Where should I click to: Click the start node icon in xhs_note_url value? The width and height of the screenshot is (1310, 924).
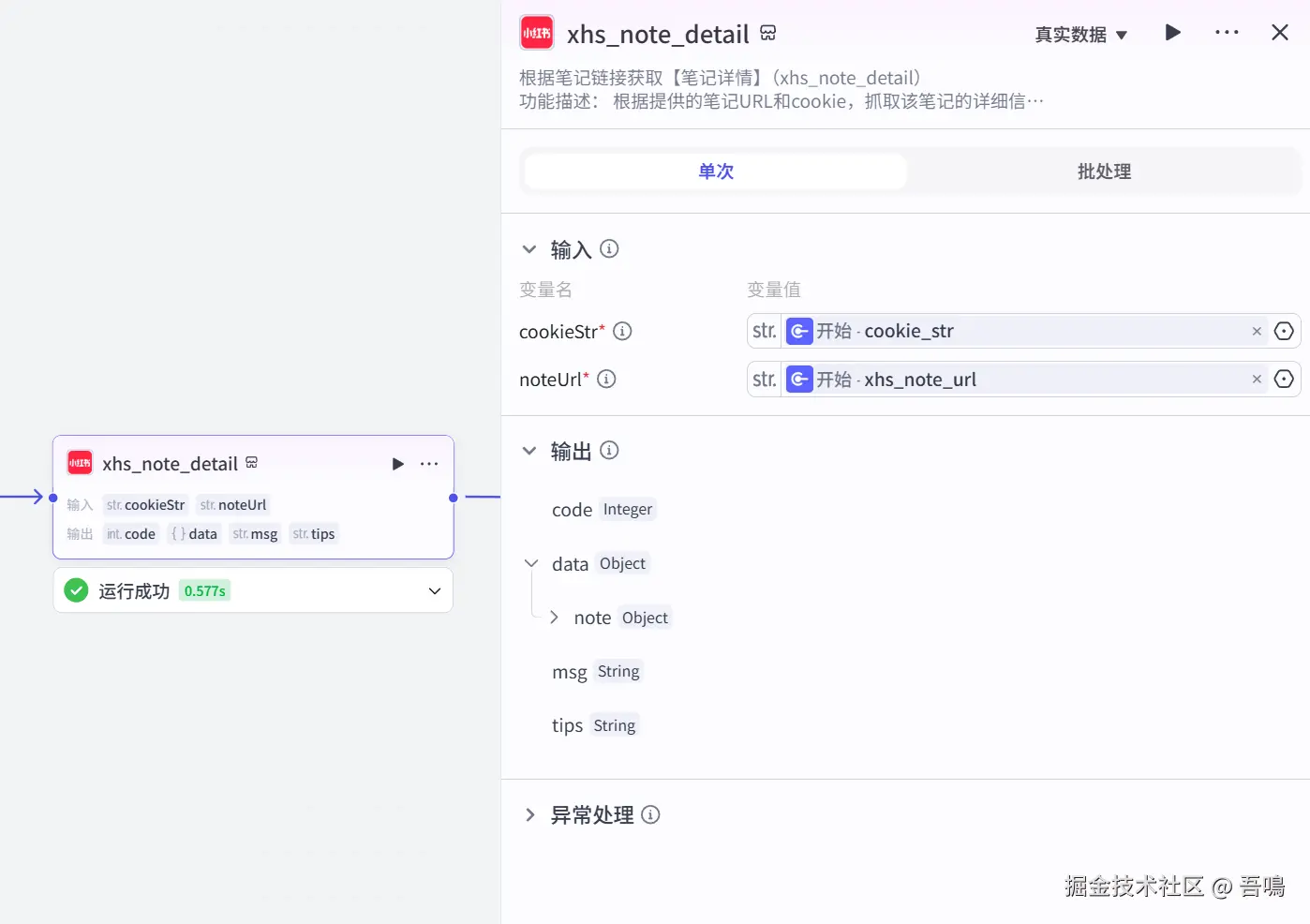coord(799,380)
